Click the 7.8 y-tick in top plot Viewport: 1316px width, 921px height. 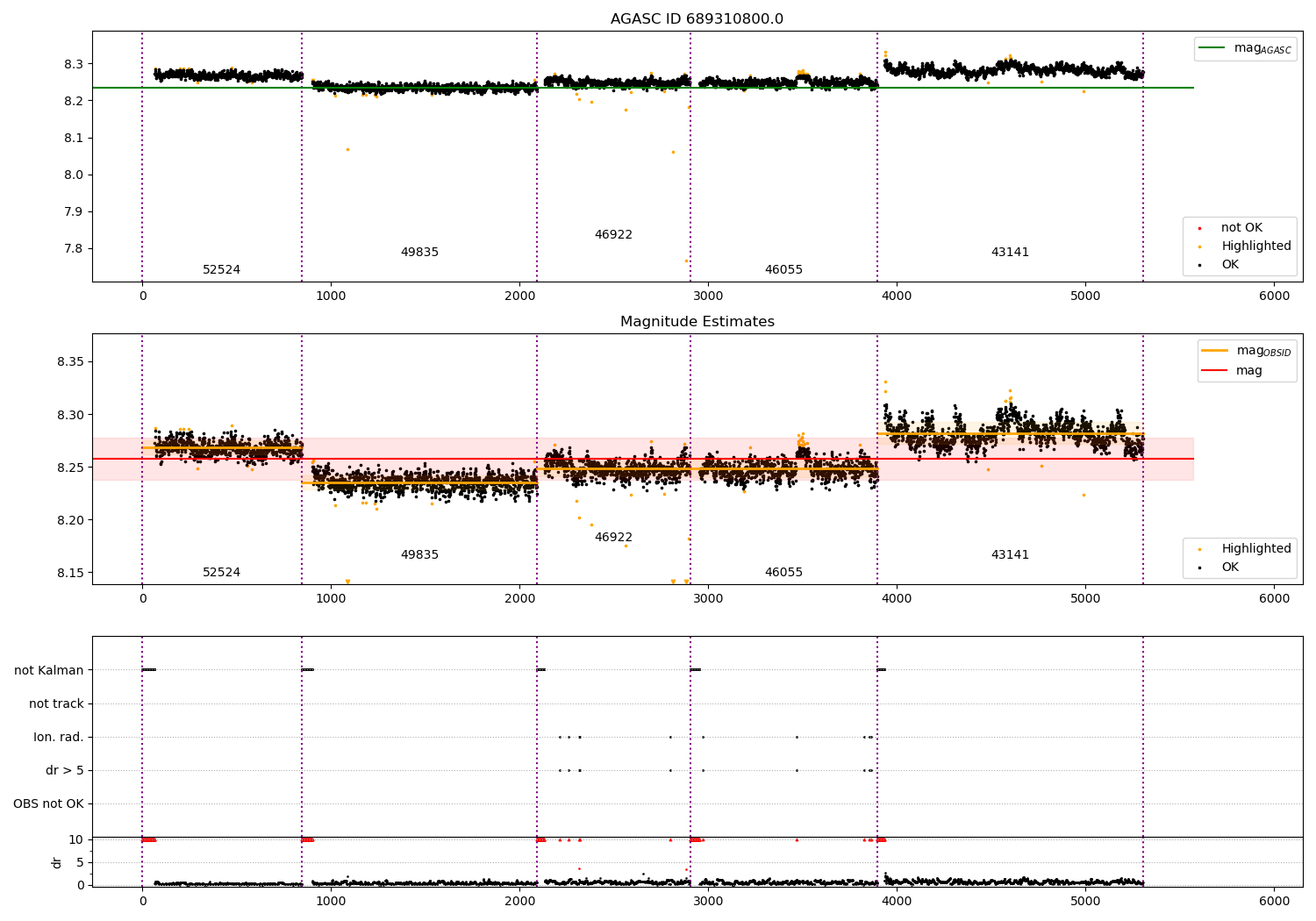74,248
